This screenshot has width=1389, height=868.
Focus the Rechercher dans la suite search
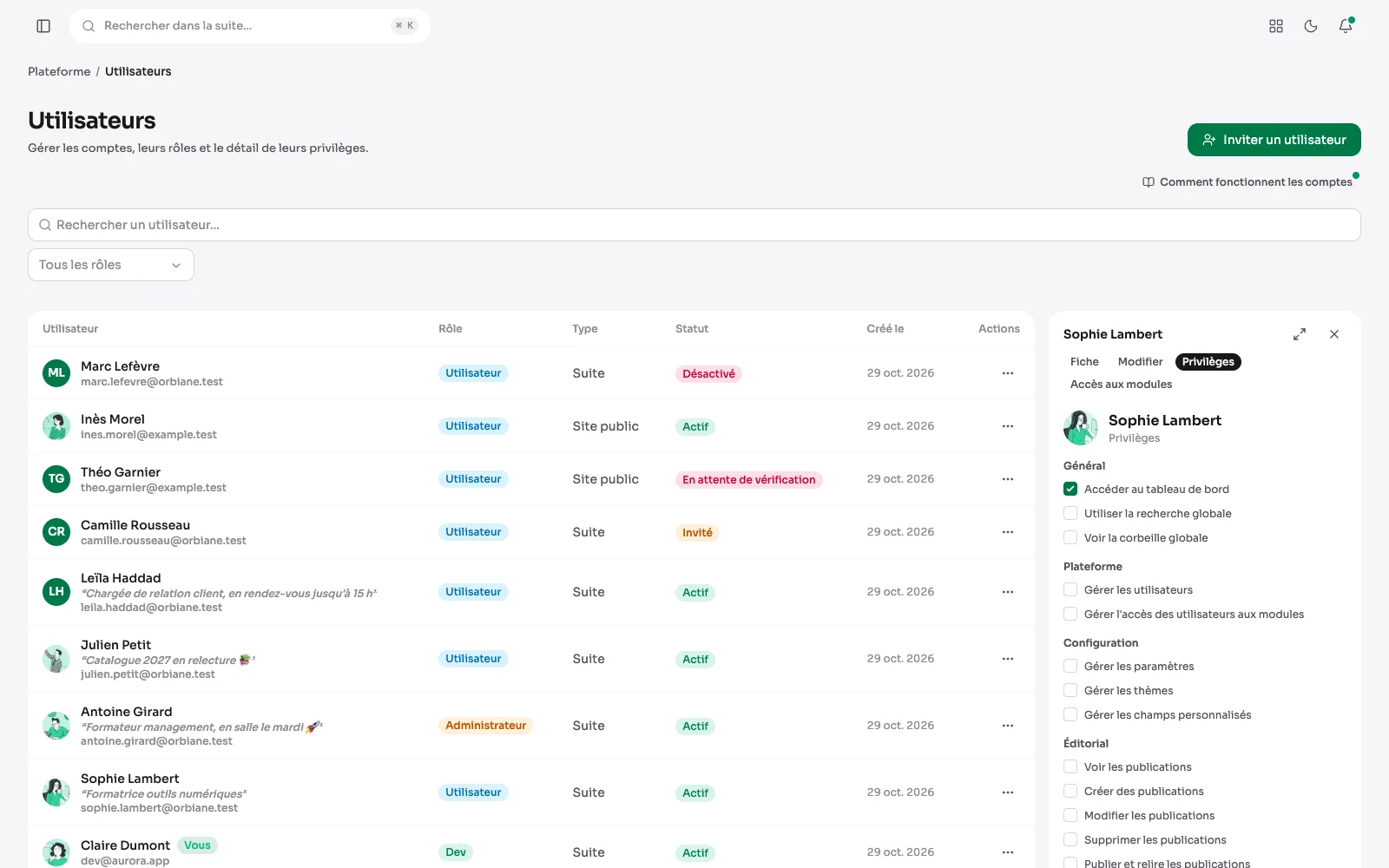(x=250, y=26)
